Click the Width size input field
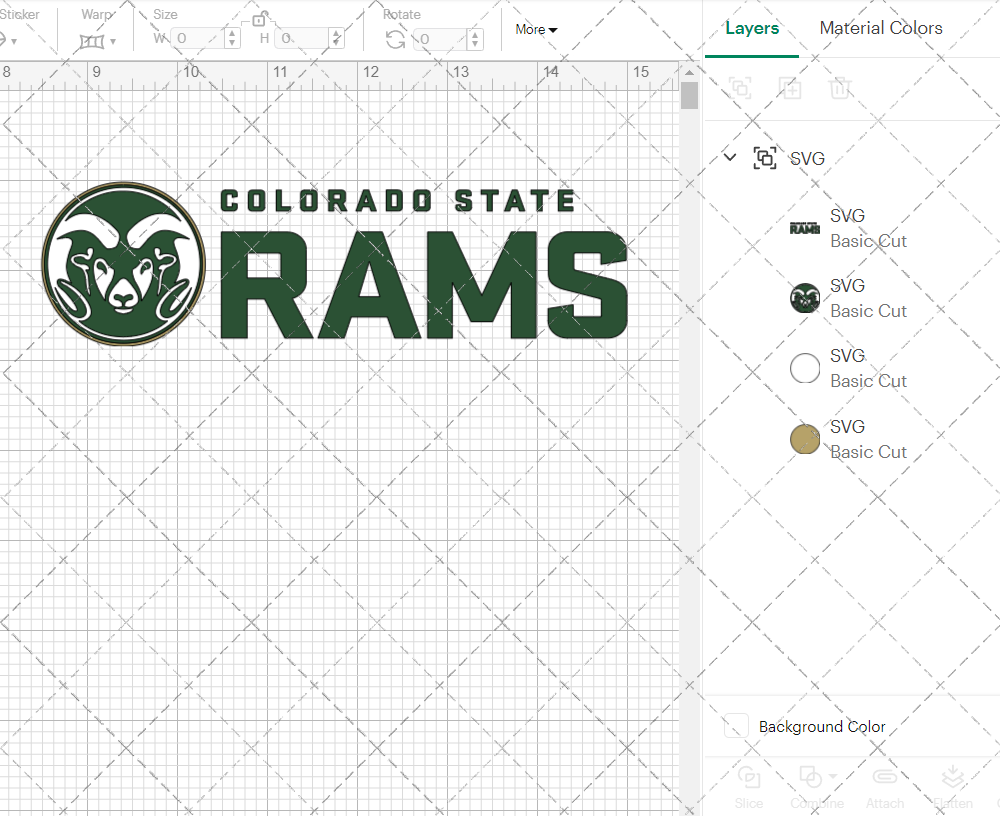The height and width of the screenshot is (816, 1000). coord(198,38)
